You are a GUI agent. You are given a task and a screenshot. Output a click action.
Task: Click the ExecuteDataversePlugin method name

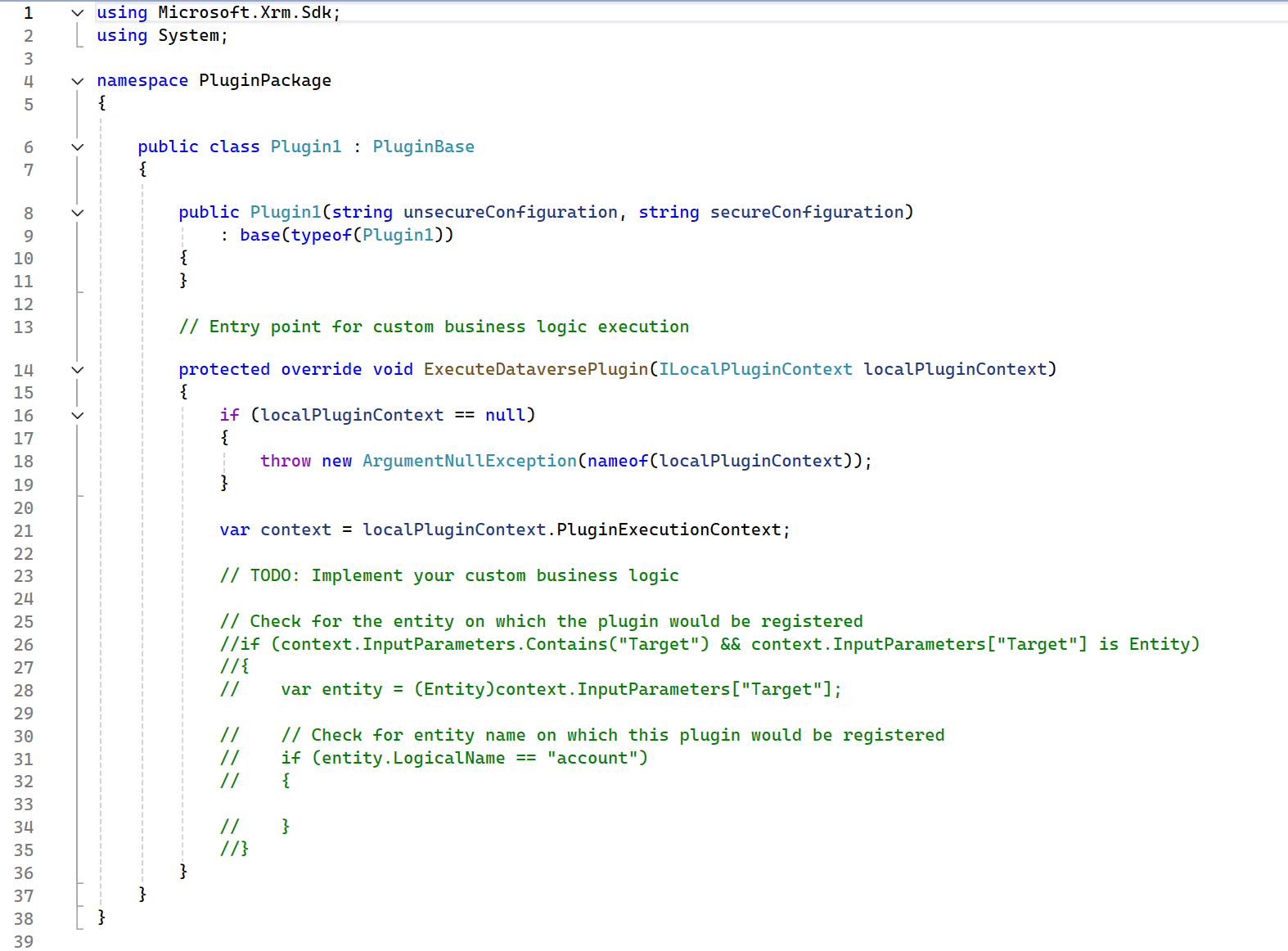click(535, 369)
